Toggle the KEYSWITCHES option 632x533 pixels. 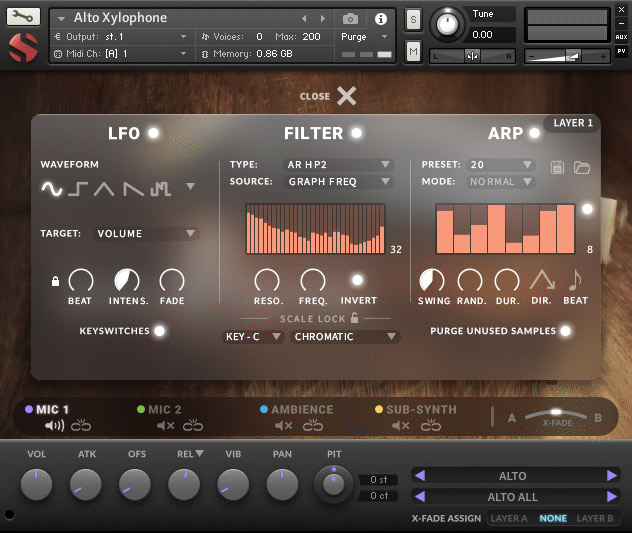click(160, 331)
